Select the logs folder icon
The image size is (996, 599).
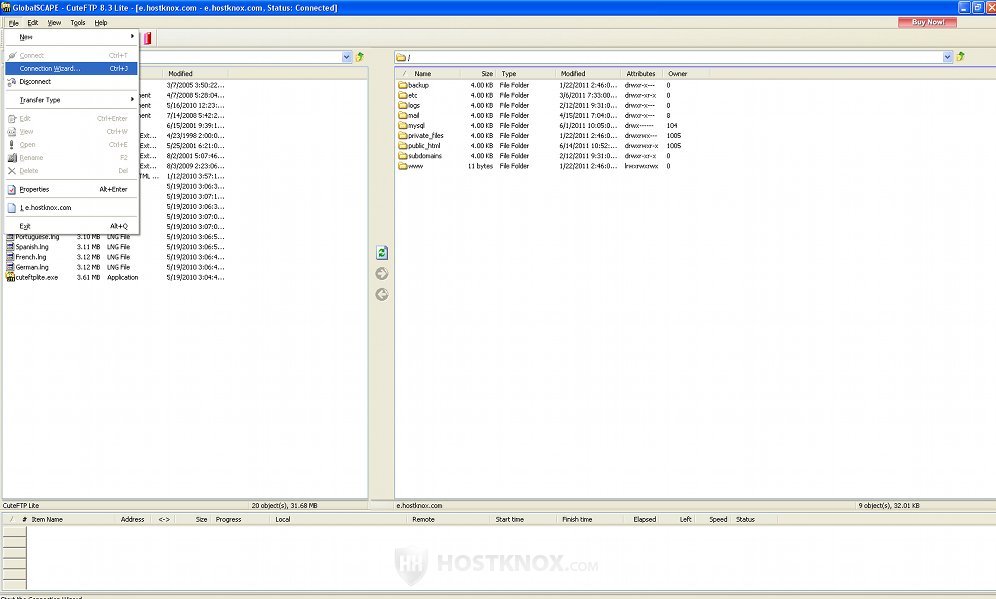[403, 105]
